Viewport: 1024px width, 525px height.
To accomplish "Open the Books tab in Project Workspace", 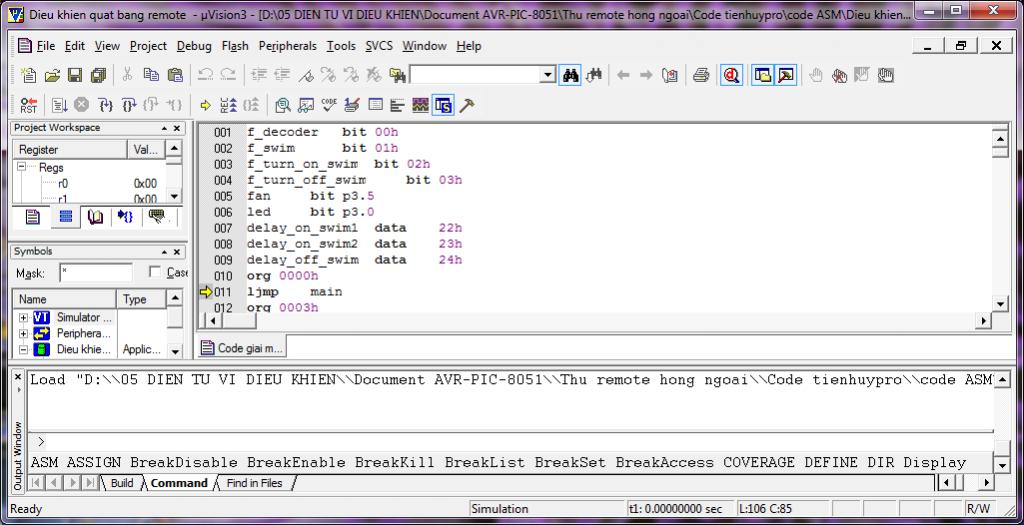I will (95, 217).
